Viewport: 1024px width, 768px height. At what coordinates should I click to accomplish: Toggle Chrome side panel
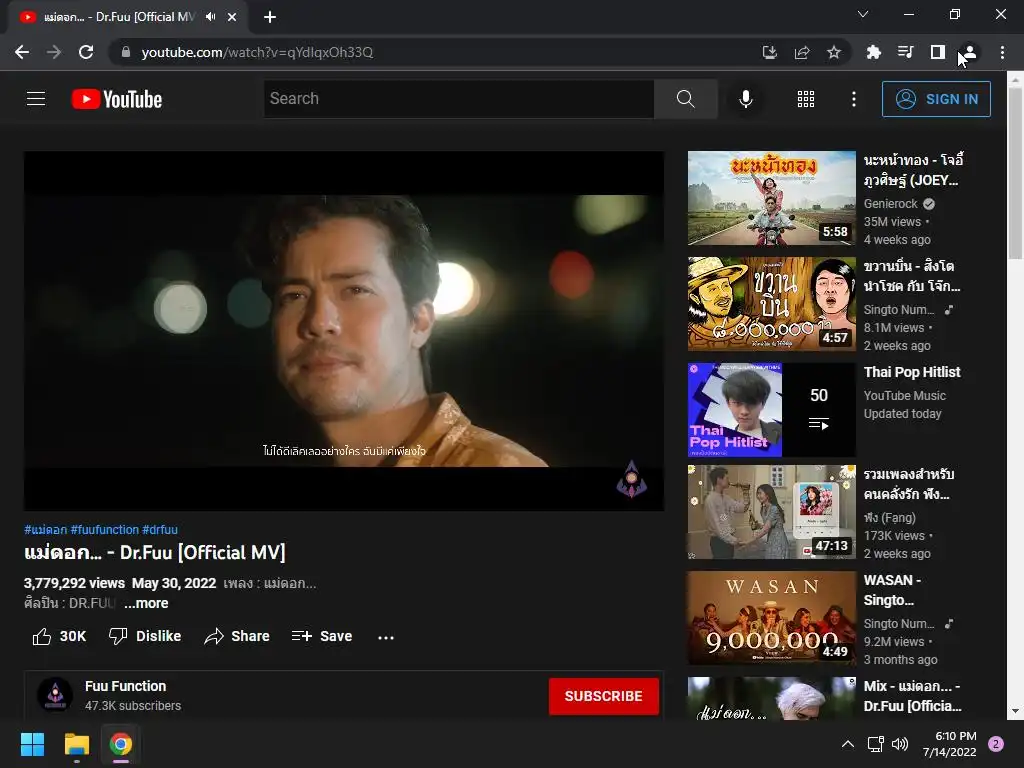pyautogui.click(x=938, y=52)
